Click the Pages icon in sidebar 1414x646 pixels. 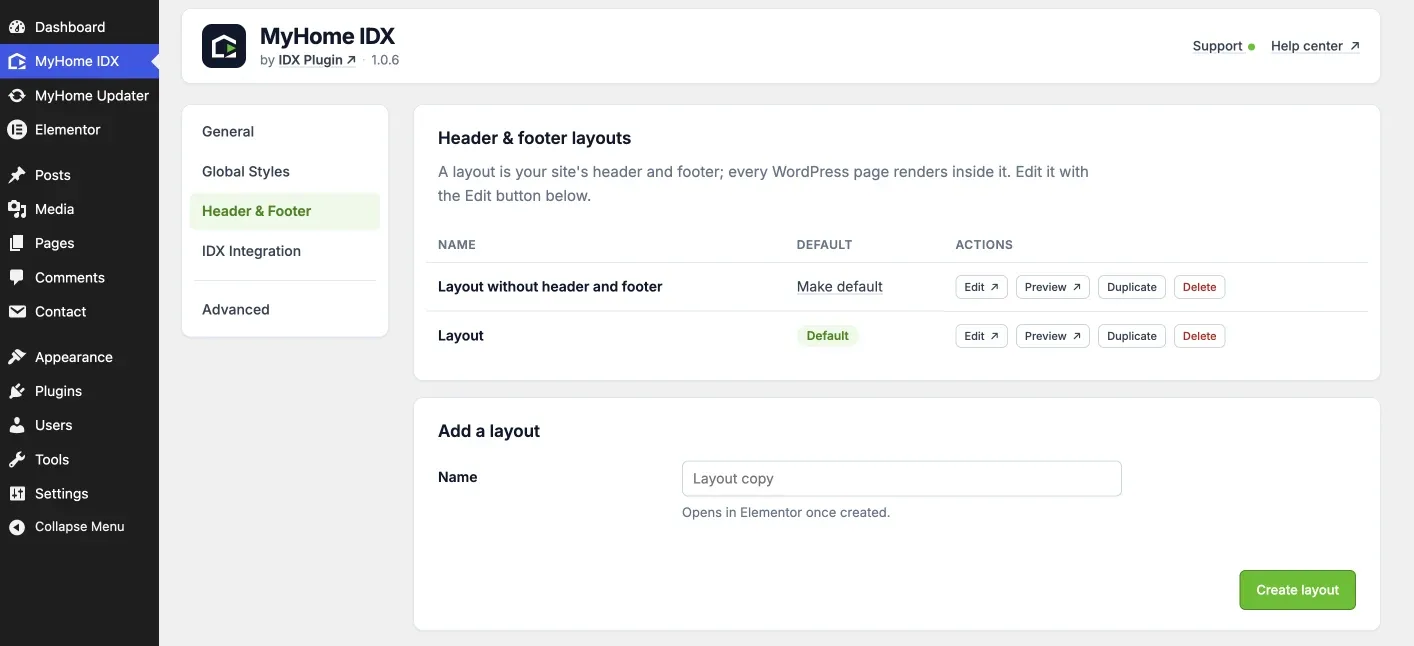[17, 243]
